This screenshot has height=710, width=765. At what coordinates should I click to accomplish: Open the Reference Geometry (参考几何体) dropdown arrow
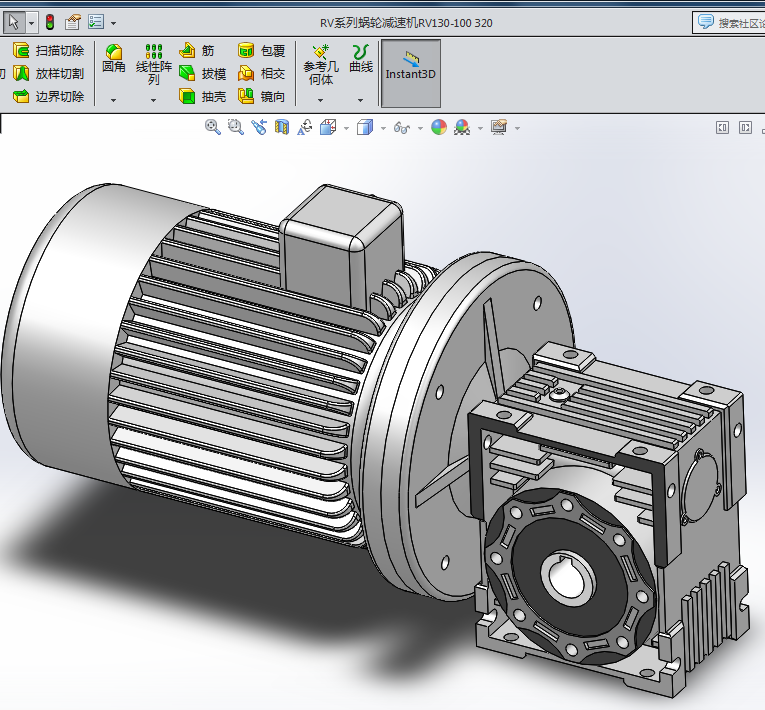click(320, 100)
